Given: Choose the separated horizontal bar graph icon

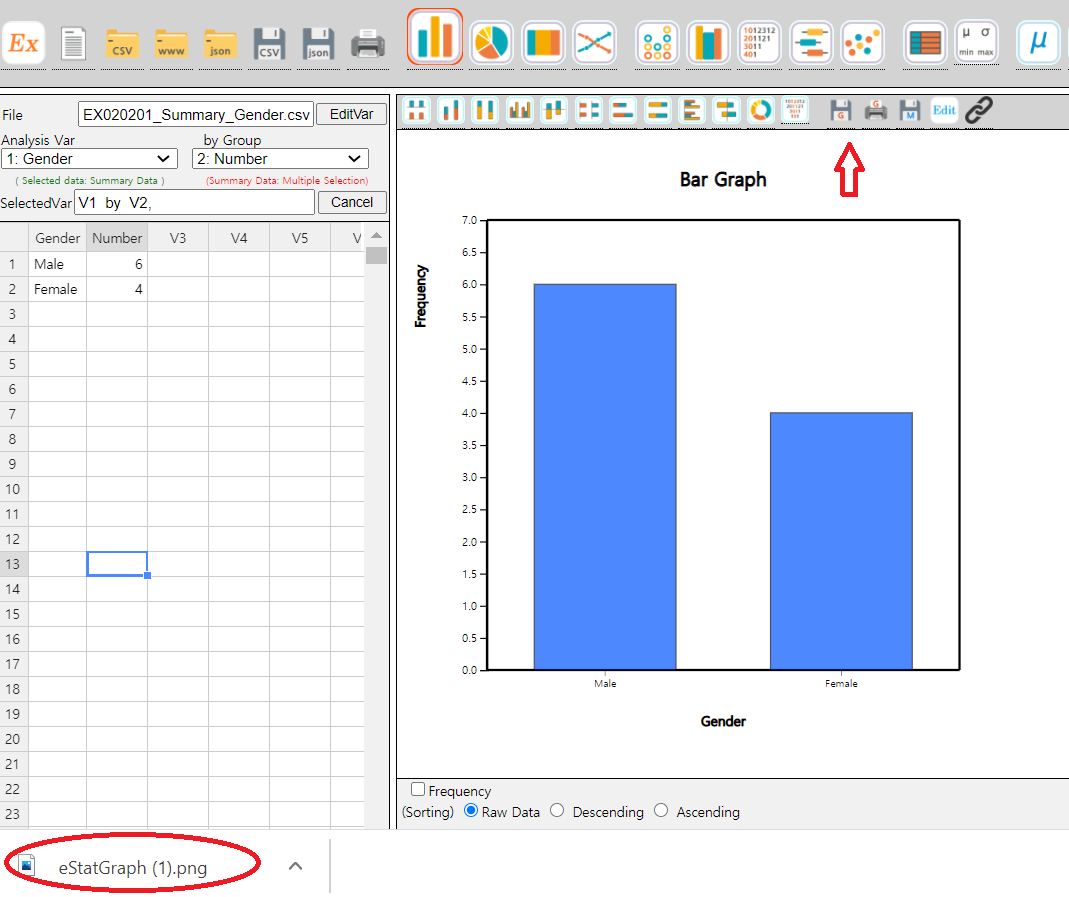Looking at the screenshot, I should point(589,110).
